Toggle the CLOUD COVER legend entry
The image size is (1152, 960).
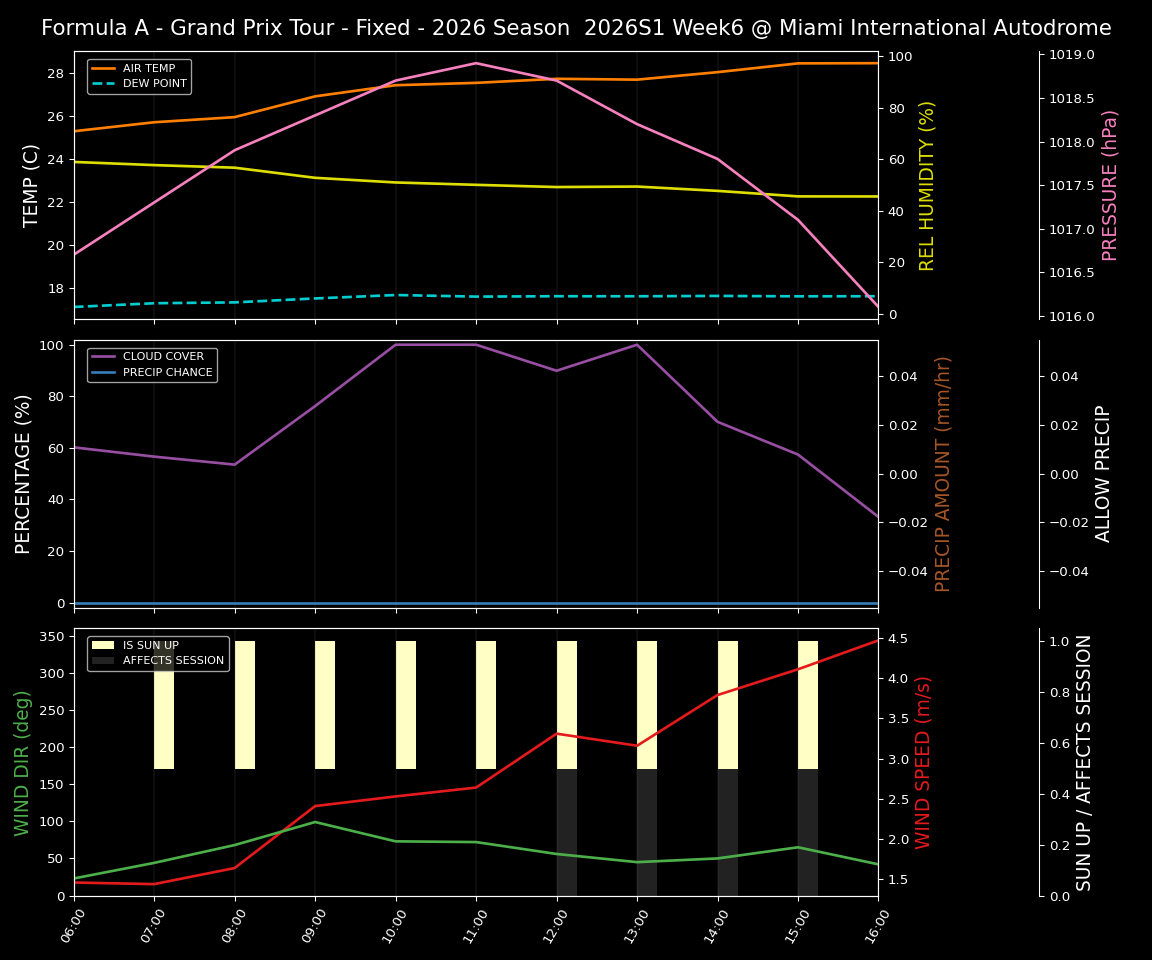coord(165,356)
